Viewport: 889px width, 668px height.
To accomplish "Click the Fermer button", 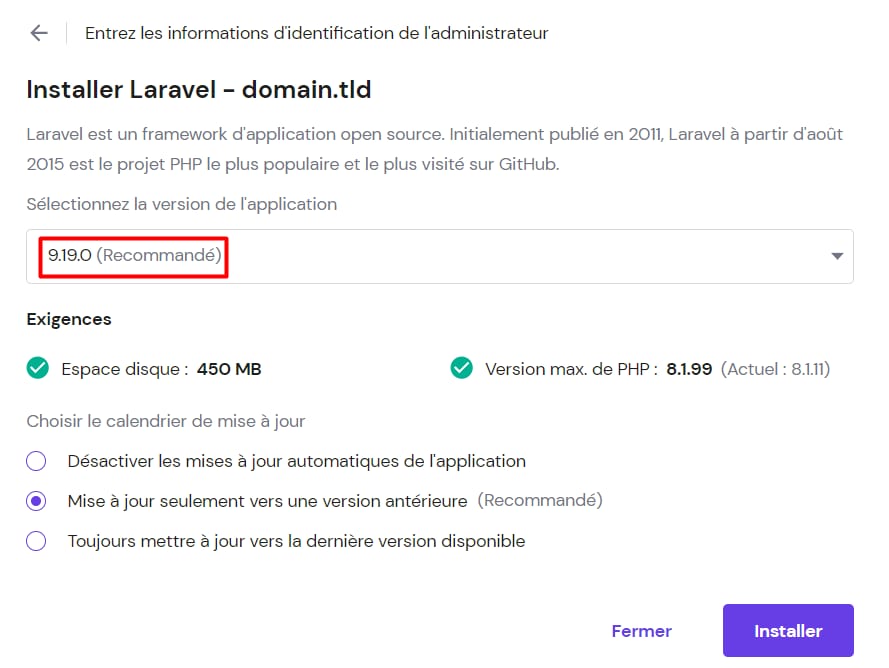I will [x=642, y=631].
